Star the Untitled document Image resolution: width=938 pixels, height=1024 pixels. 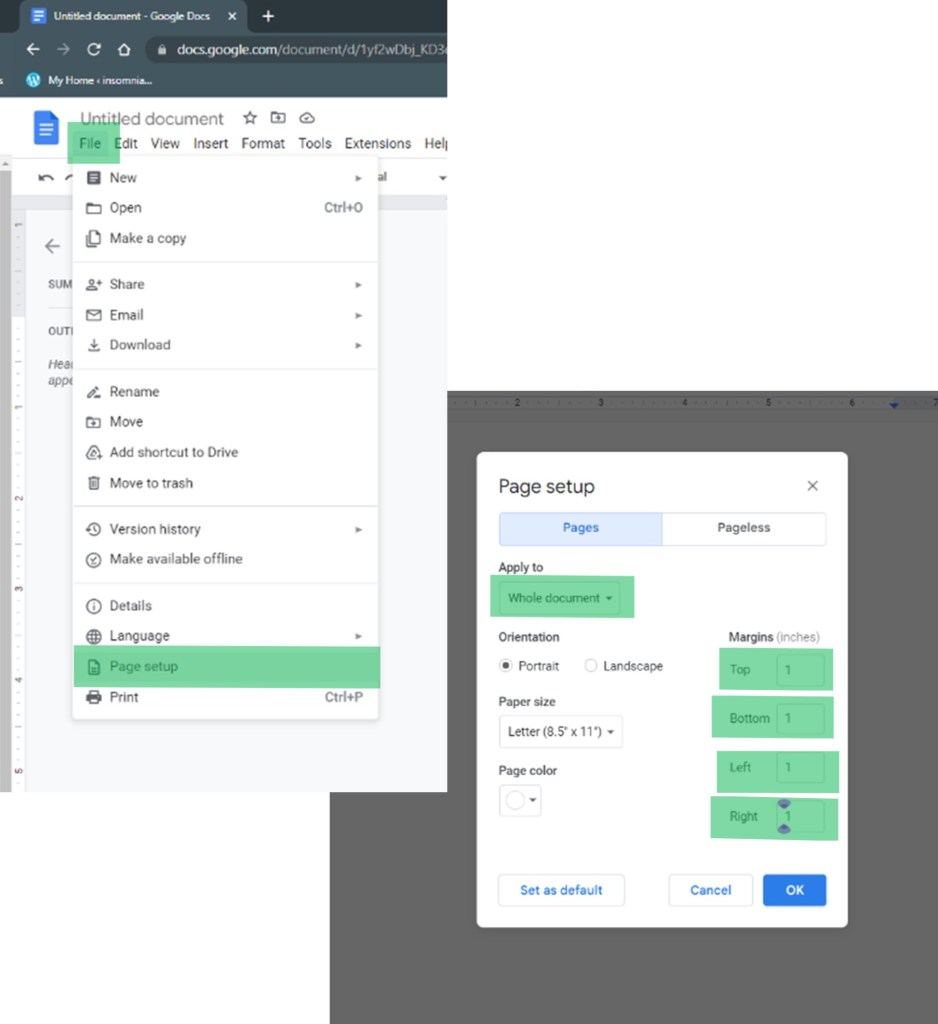250,118
